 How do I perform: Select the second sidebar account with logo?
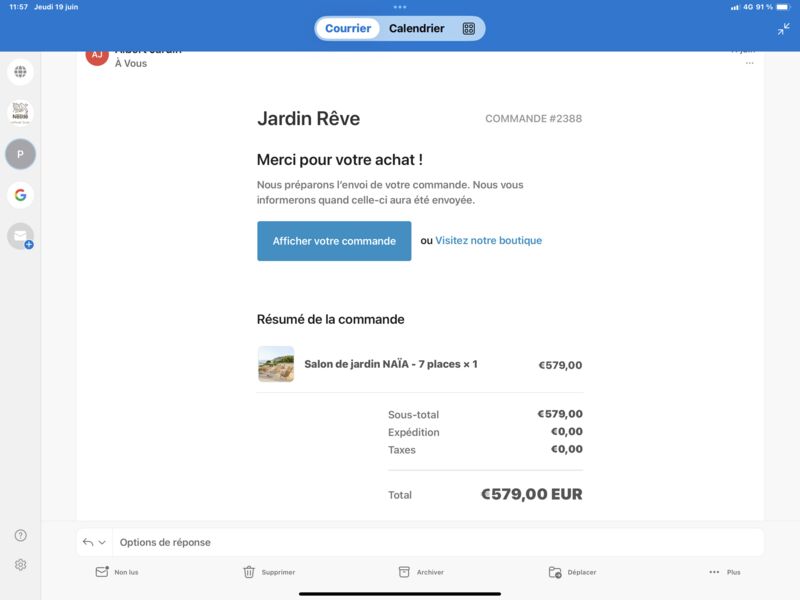coord(20,113)
